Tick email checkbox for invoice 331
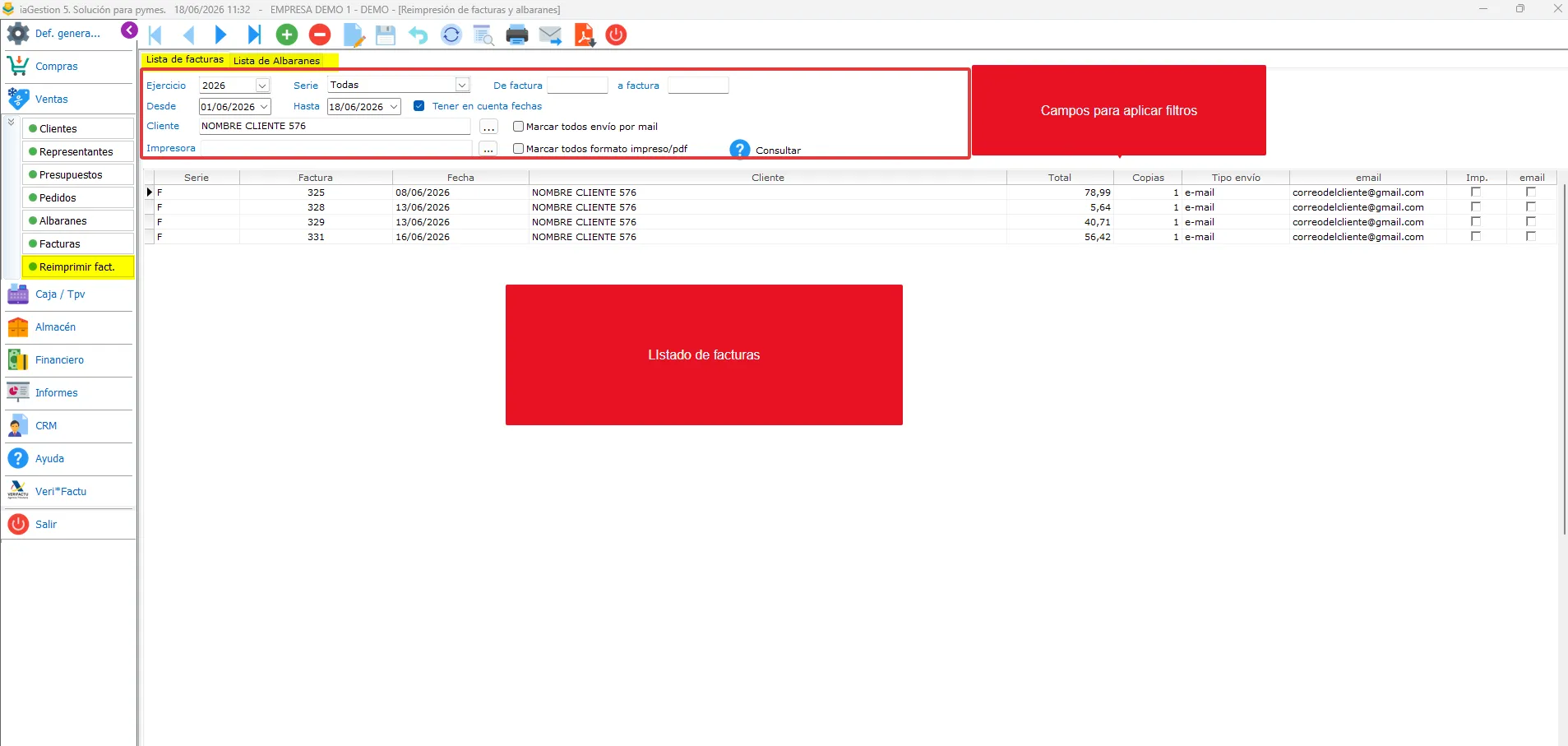This screenshot has width=1568, height=746. pos(1531,236)
